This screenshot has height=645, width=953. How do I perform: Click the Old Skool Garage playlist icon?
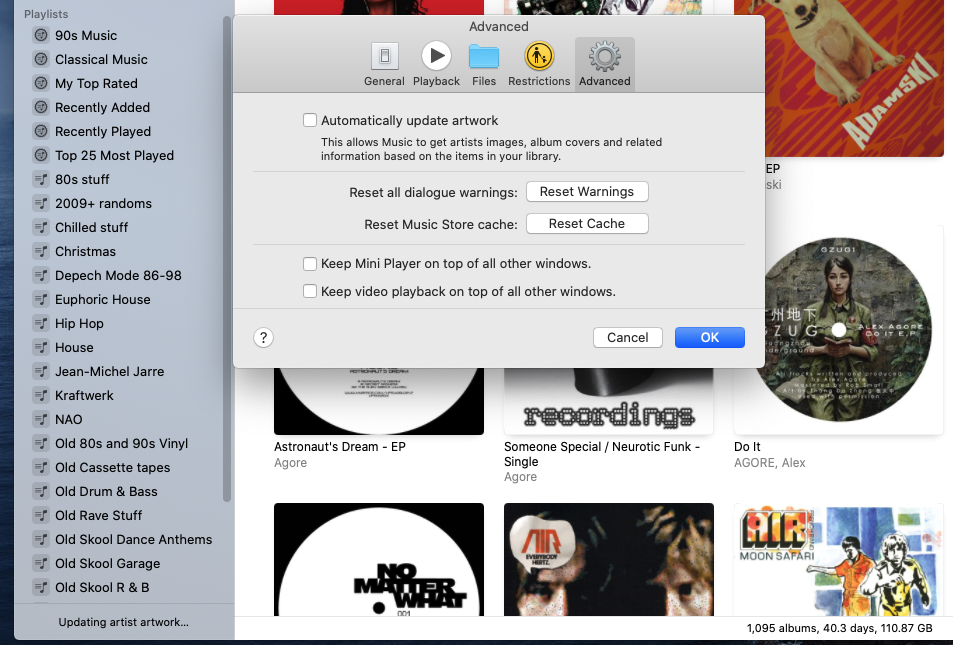click(41, 564)
